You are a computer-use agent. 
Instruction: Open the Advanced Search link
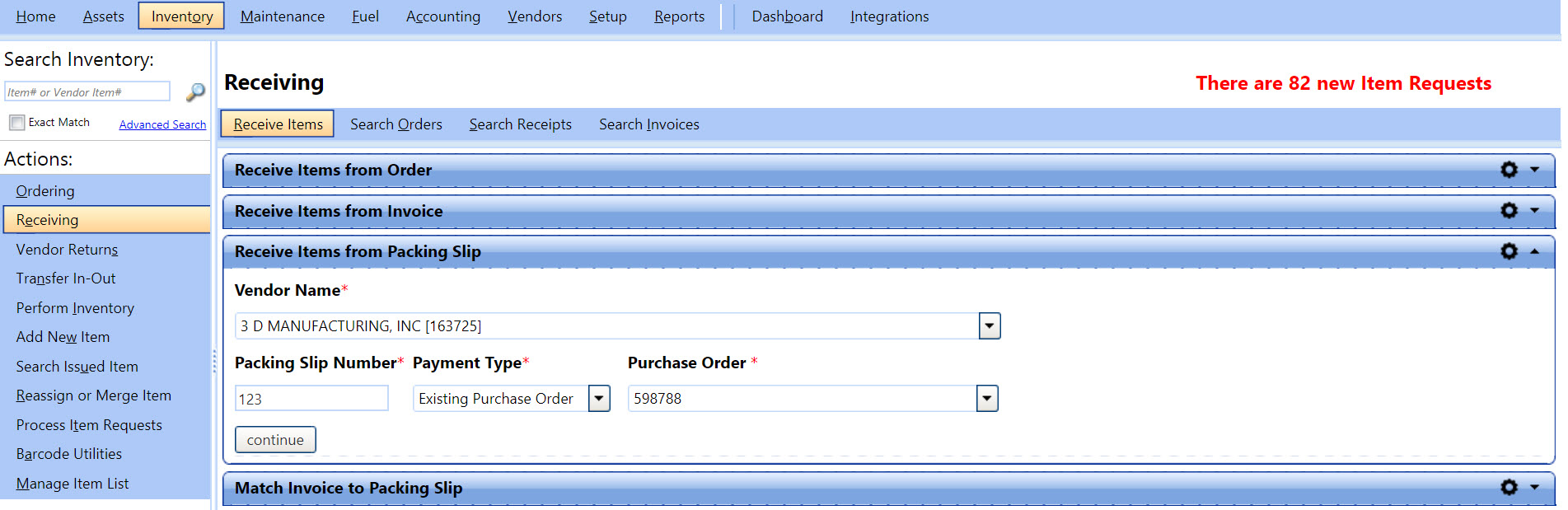[162, 124]
